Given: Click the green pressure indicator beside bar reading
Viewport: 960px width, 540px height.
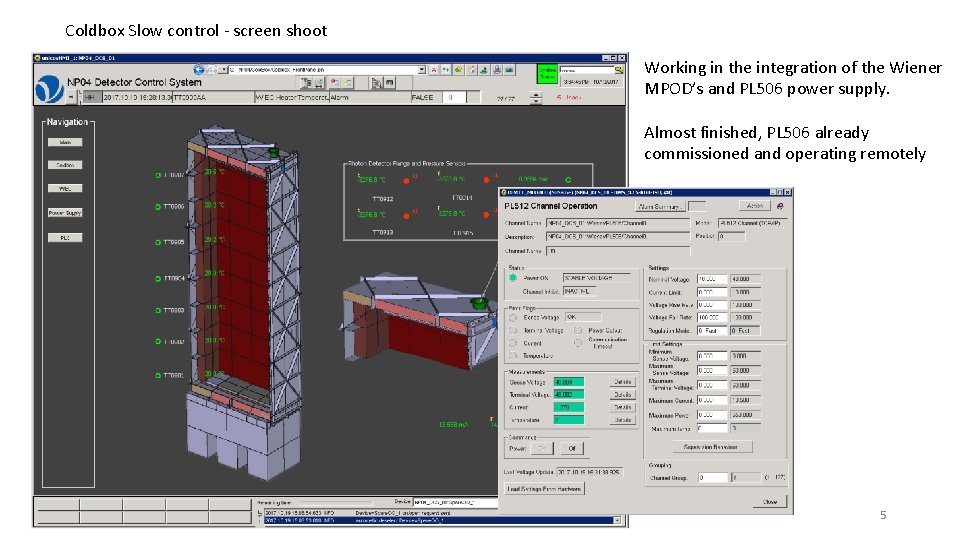Looking at the screenshot, I should (x=568, y=180).
